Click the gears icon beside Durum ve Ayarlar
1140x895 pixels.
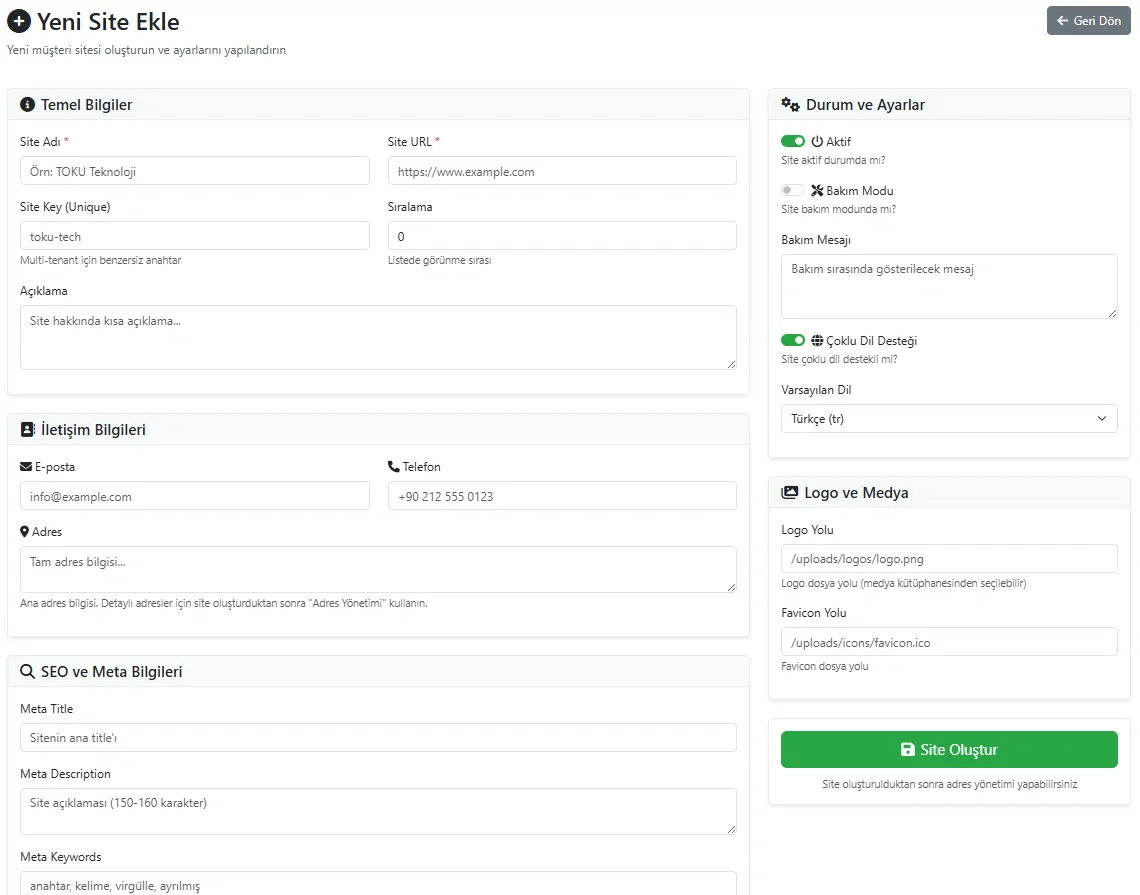tap(790, 105)
